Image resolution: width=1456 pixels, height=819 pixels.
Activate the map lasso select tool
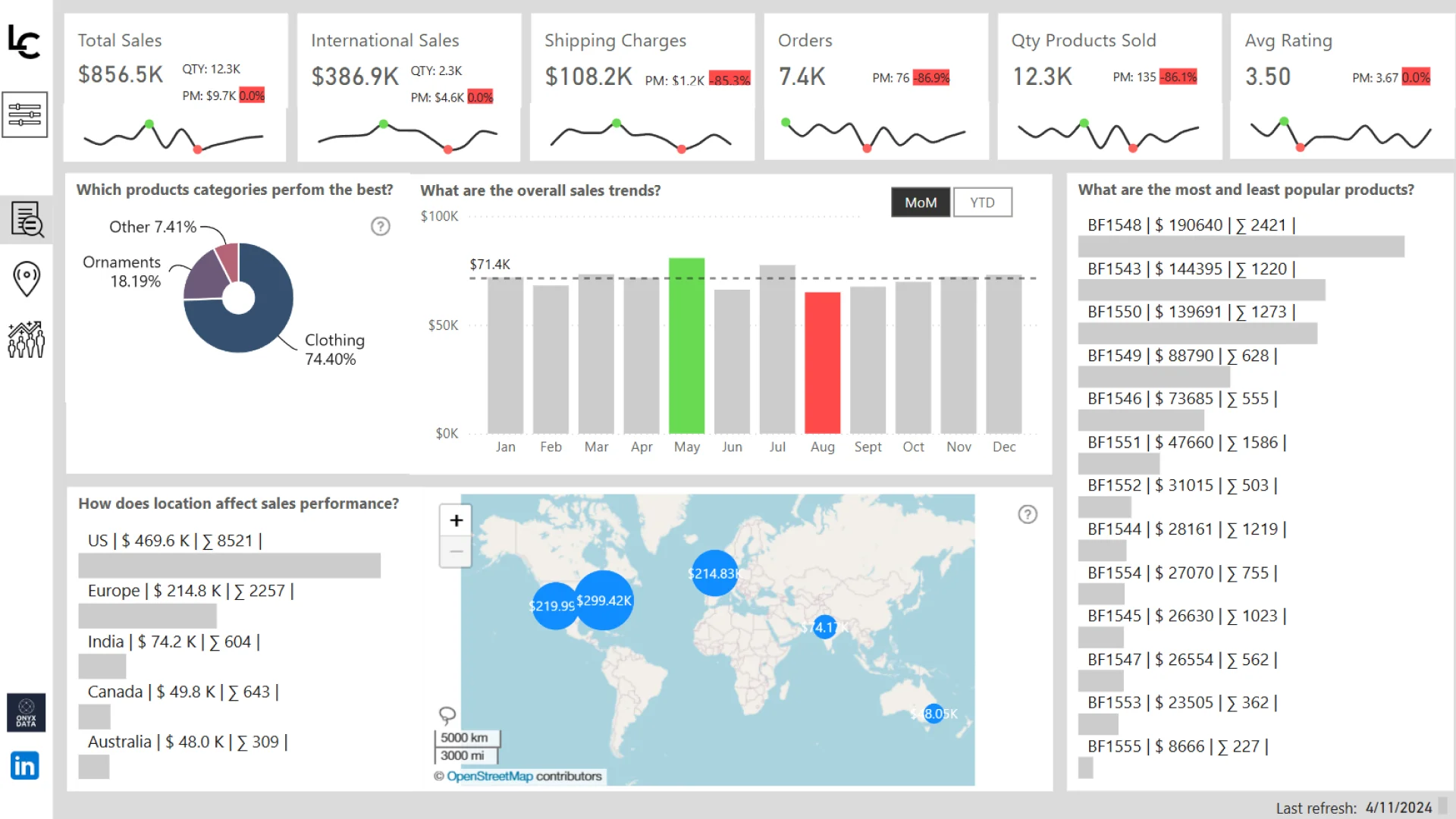pos(447,715)
